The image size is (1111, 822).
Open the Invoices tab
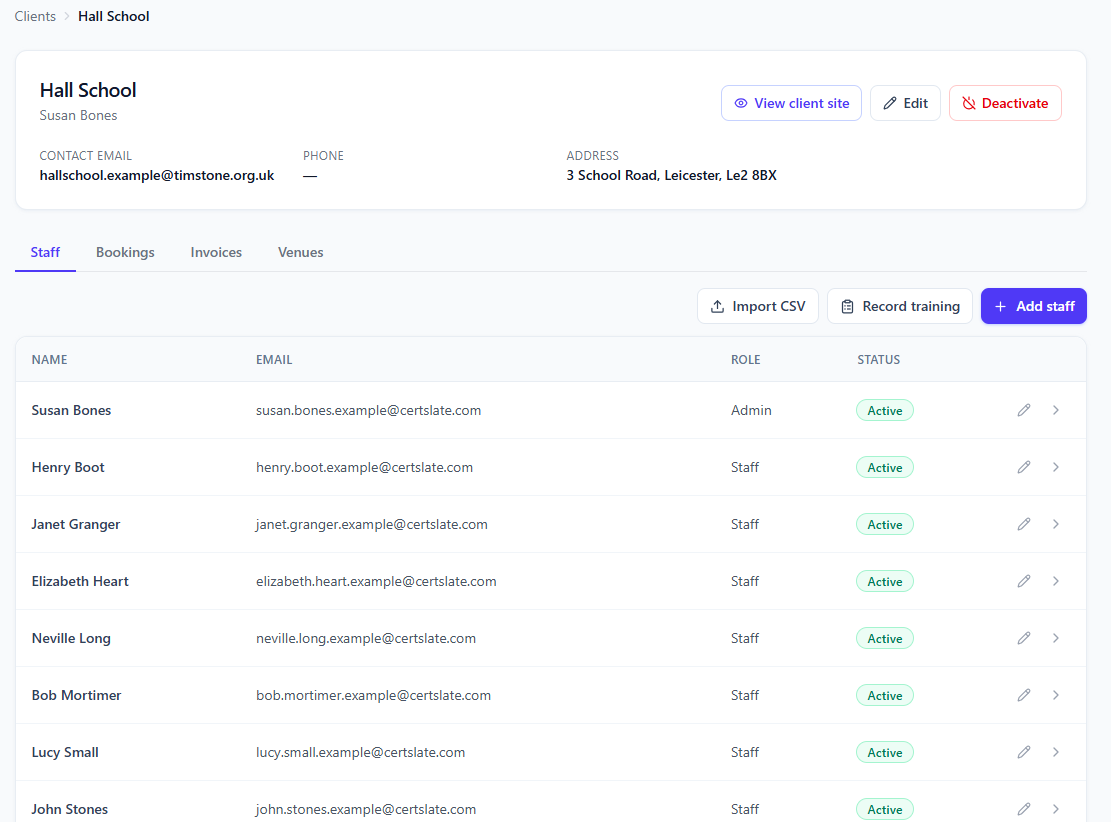216,252
